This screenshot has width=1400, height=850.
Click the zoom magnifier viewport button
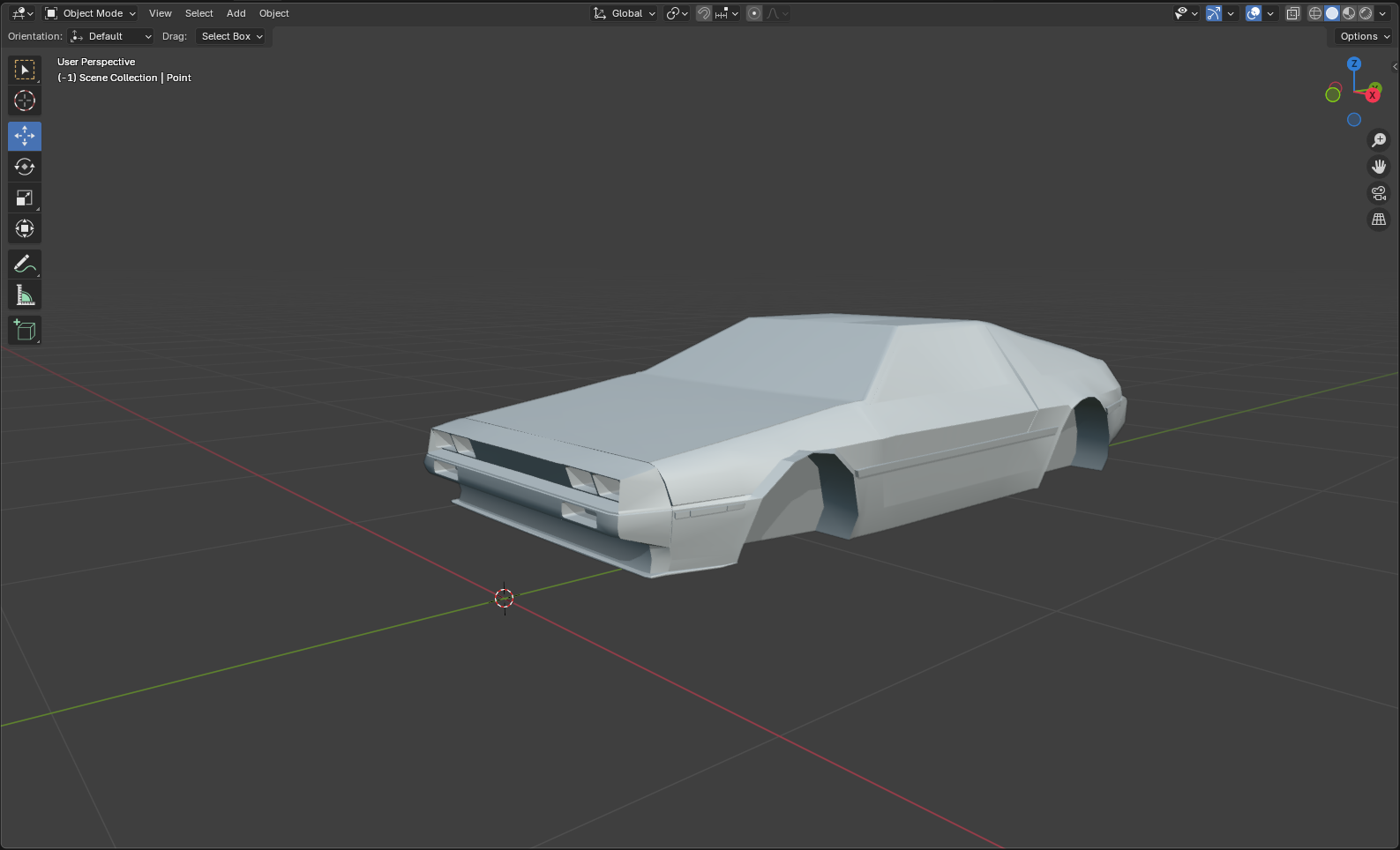click(1378, 140)
